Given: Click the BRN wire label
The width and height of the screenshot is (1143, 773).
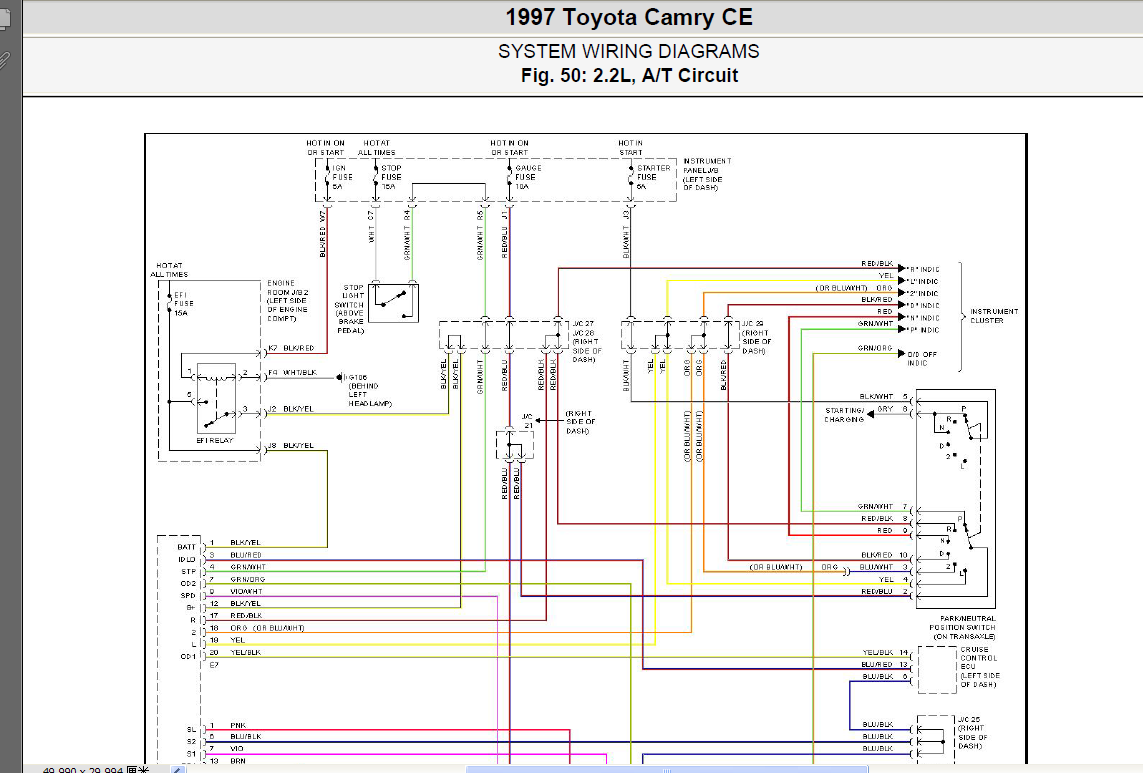Looking at the screenshot, I should point(238,761).
